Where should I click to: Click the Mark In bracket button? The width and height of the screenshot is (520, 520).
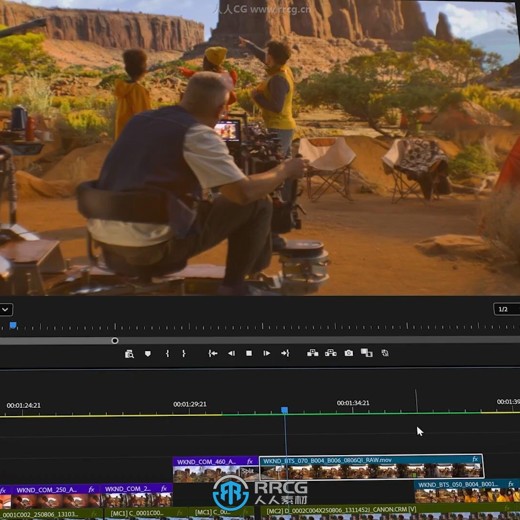coord(167,353)
